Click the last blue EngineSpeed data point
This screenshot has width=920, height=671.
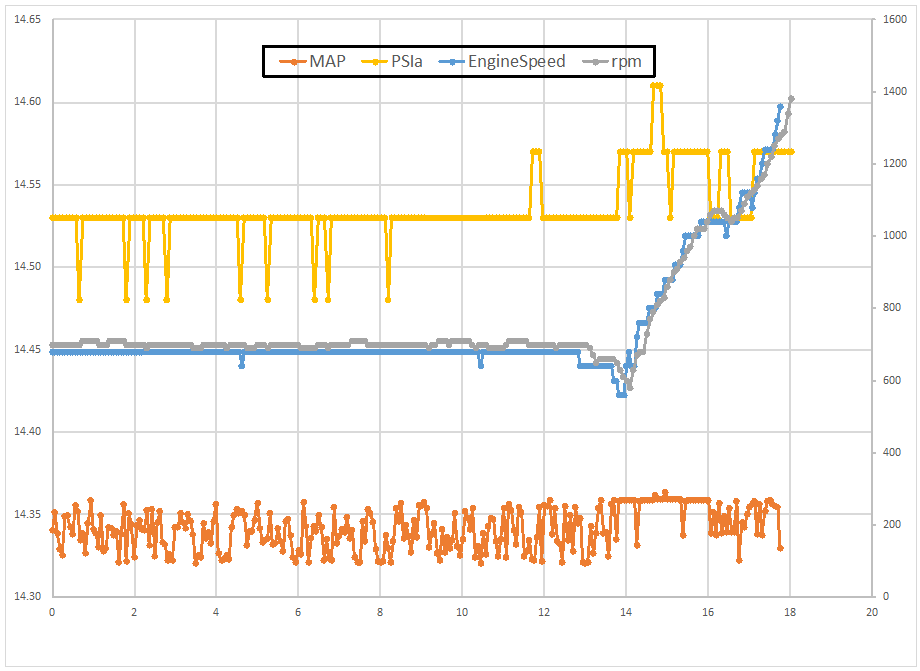click(780, 106)
